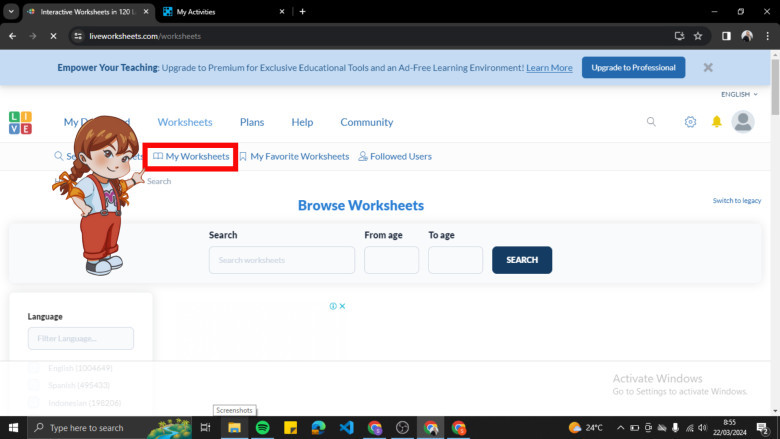Screen dimensions: 780x439
Task: Click the taskbar clock and date
Action: click(730, 428)
